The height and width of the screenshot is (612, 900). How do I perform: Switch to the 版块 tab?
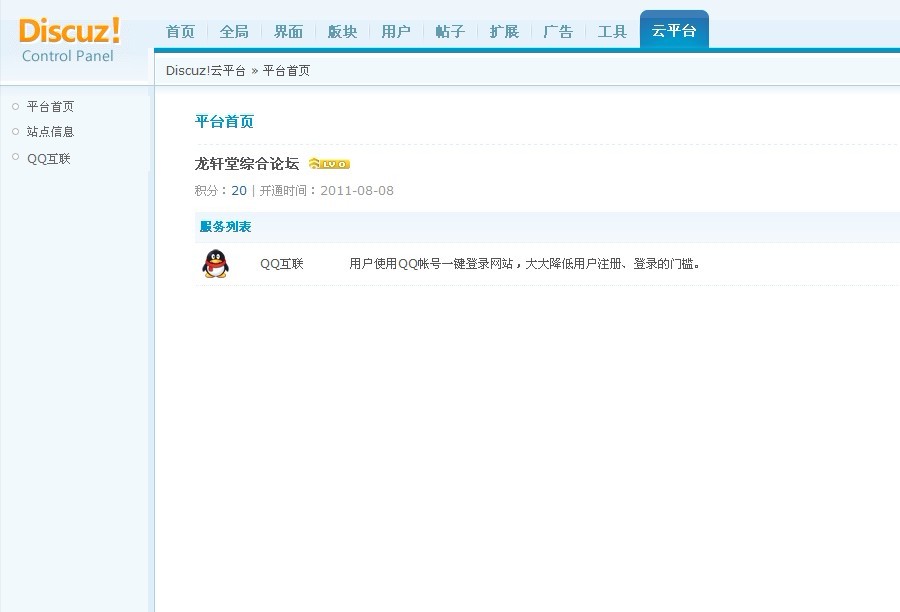(x=342, y=32)
